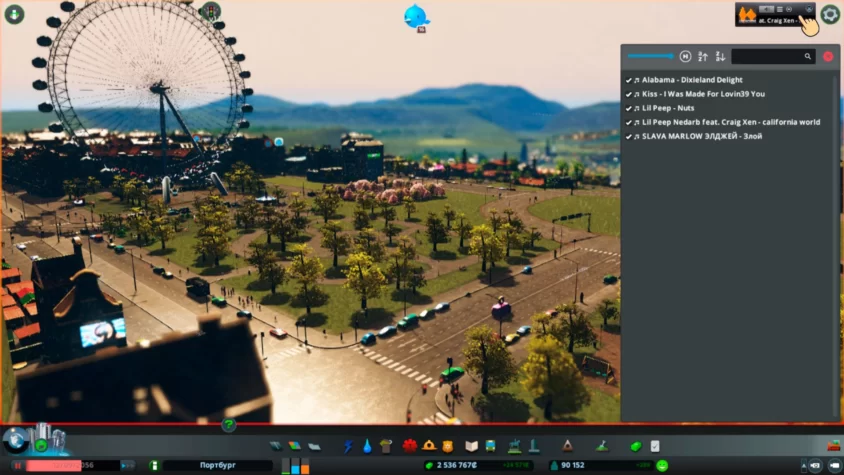Open the Police badge menu
The width and height of the screenshot is (844, 475).
pos(448,446)
